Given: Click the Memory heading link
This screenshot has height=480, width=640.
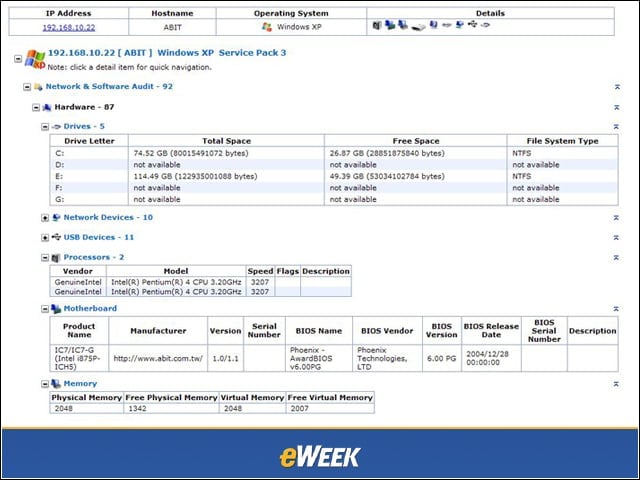Looking at the screenshot, I should pos(80,383).
